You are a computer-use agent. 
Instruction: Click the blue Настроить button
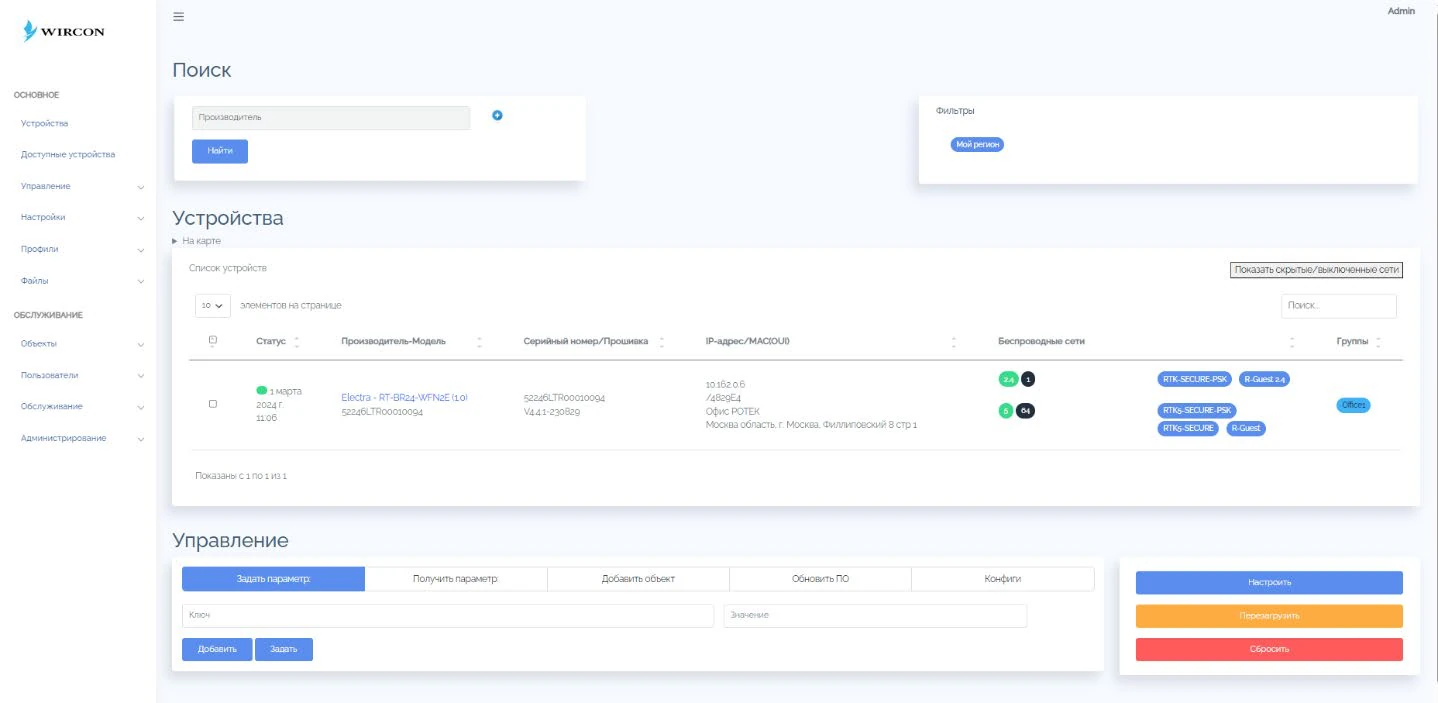(x=1269, y=582)
